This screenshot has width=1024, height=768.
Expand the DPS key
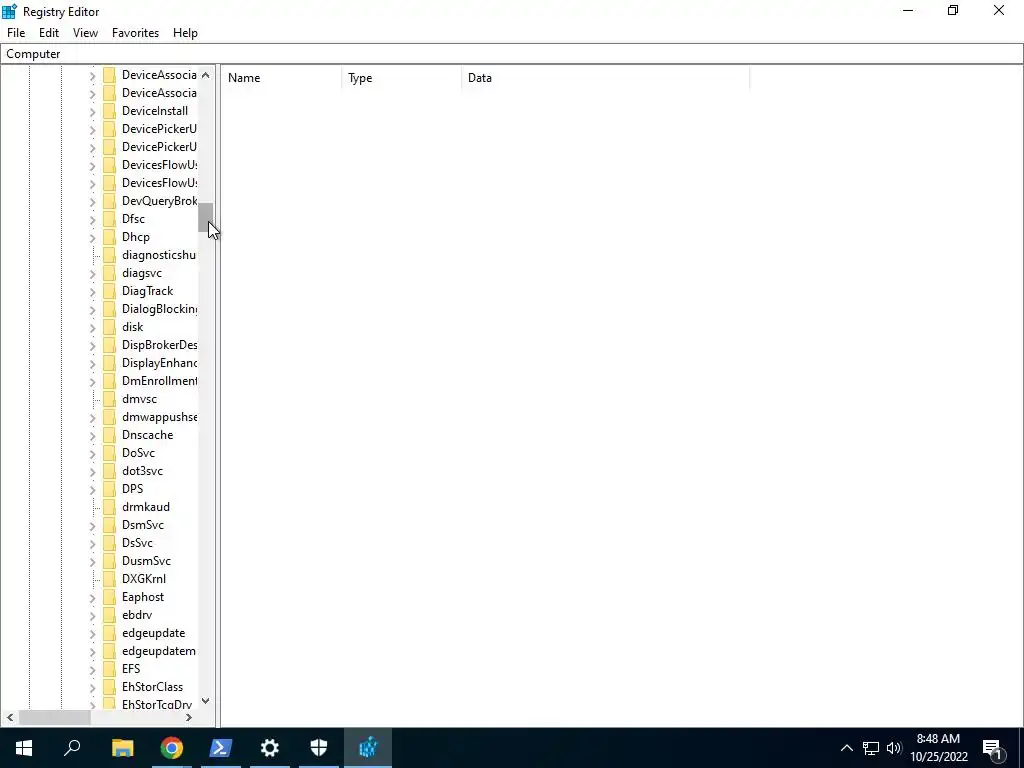tap(92, 489)
